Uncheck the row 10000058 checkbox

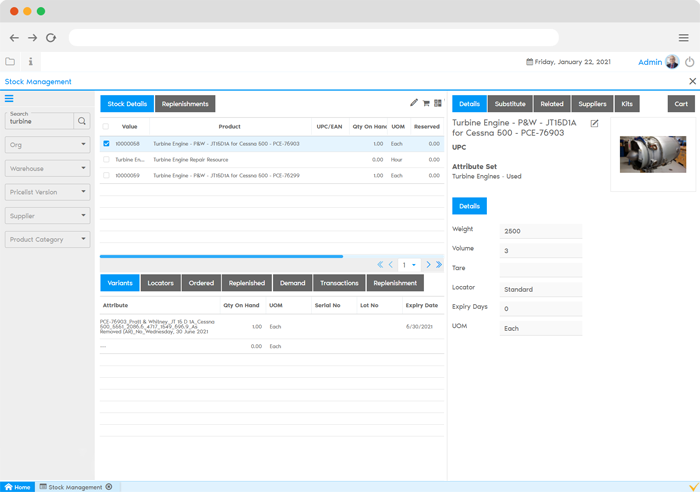106,143
